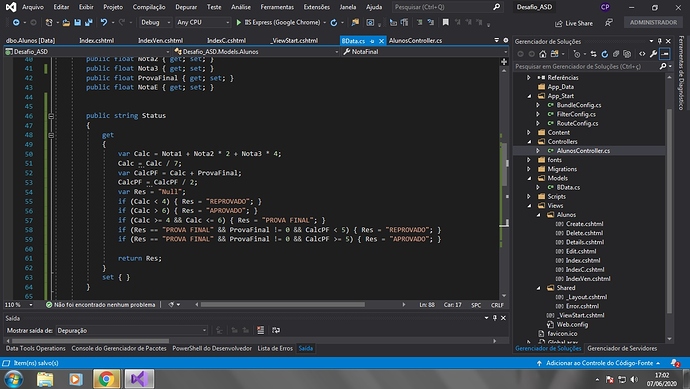Click the Save All toolbar icon
This screenshot has width=690, height=389.
pyautogui.click(x=88, y=22)
